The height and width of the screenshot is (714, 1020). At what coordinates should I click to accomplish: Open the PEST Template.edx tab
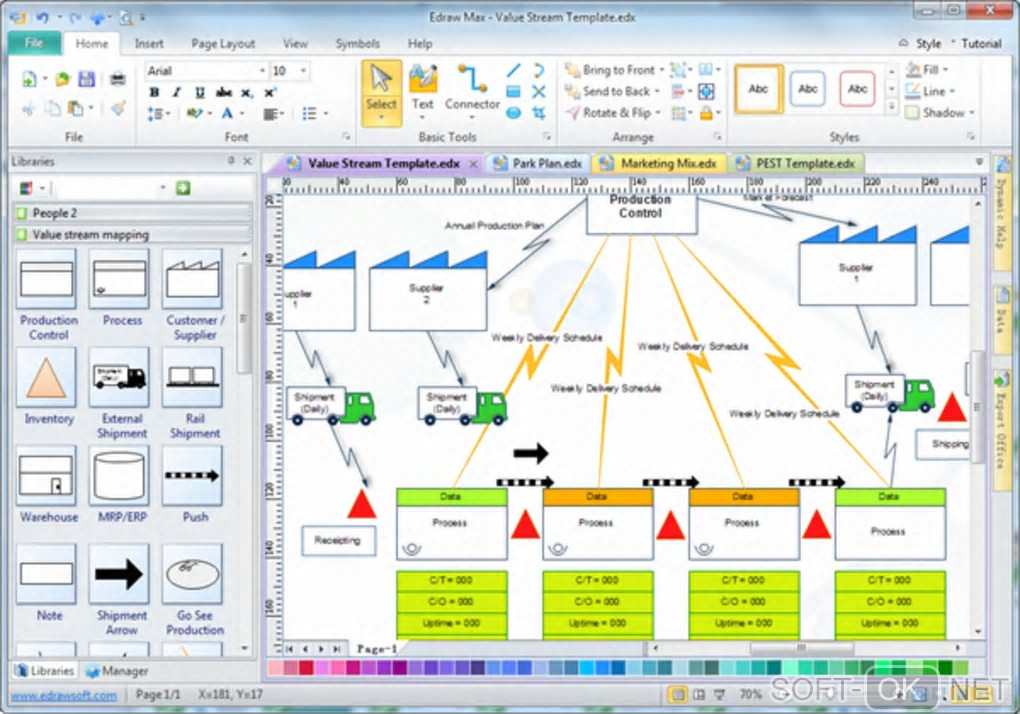(797, 163)
